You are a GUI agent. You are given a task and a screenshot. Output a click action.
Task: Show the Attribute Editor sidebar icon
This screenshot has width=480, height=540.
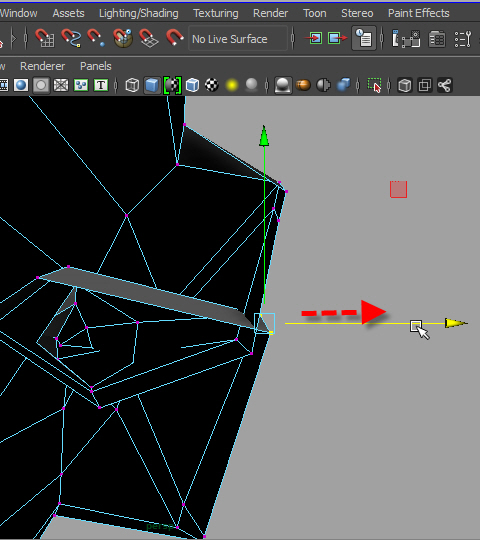pos(437,39)
